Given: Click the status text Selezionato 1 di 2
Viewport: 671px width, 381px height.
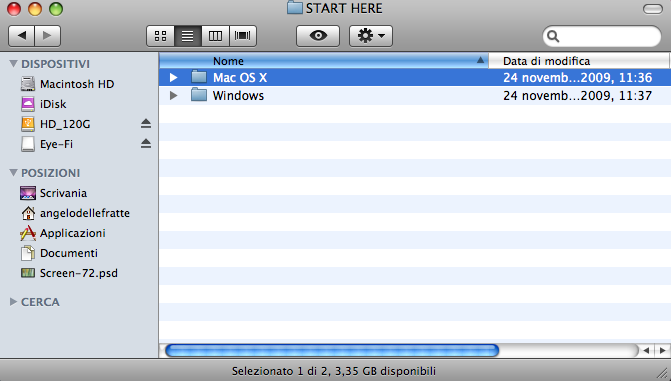Looking at the screenshot, I should 281,371.
